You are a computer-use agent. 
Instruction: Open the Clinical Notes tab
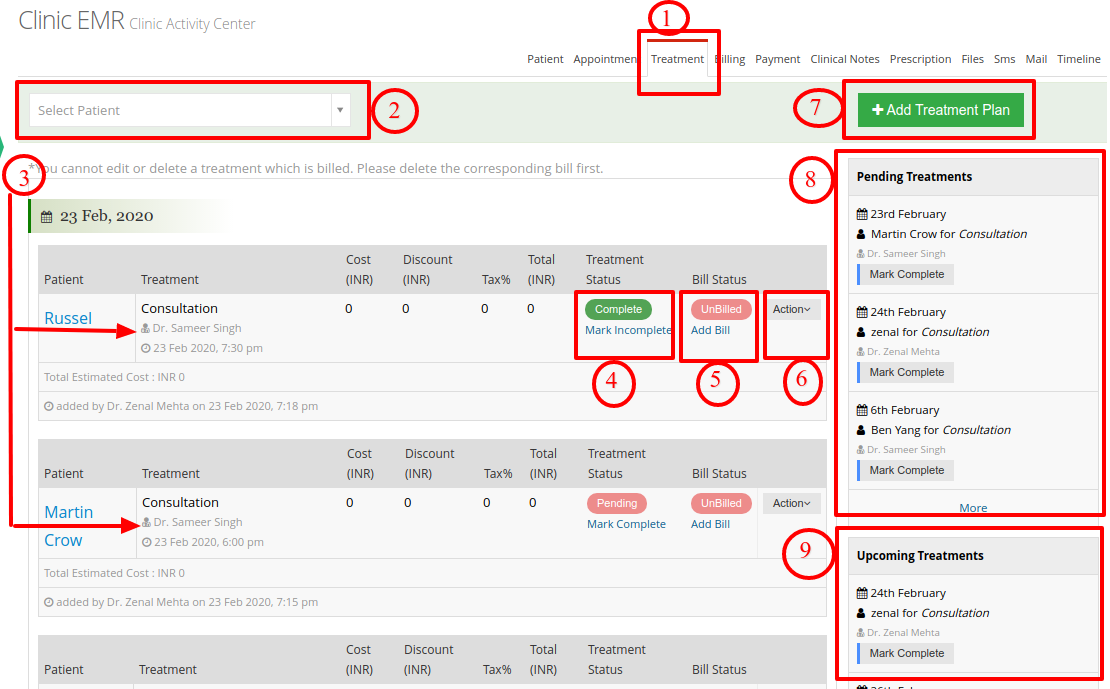(x=845, y=59)
